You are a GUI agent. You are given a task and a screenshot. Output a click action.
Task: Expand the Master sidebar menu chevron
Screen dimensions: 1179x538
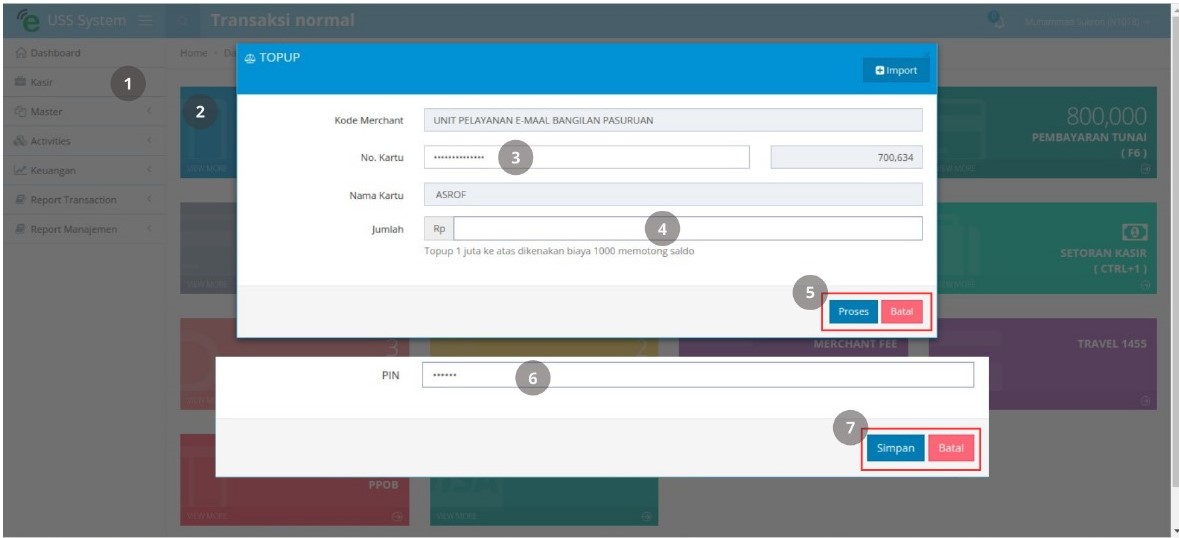pos(150,112)
